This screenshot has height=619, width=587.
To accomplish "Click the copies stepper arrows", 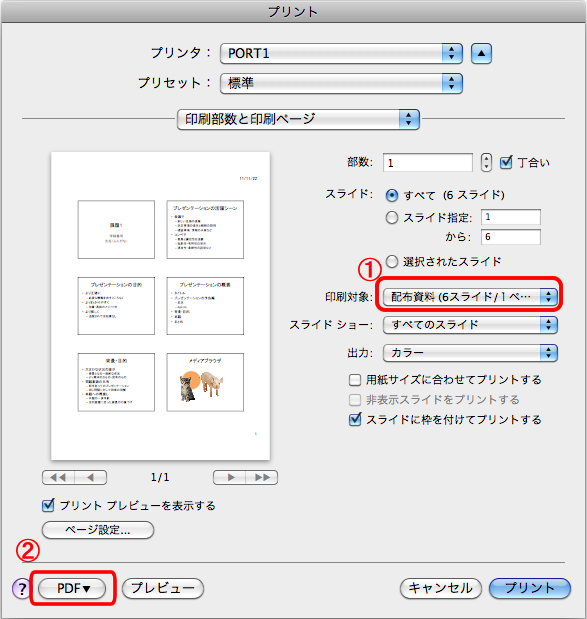I will (486, 162).
